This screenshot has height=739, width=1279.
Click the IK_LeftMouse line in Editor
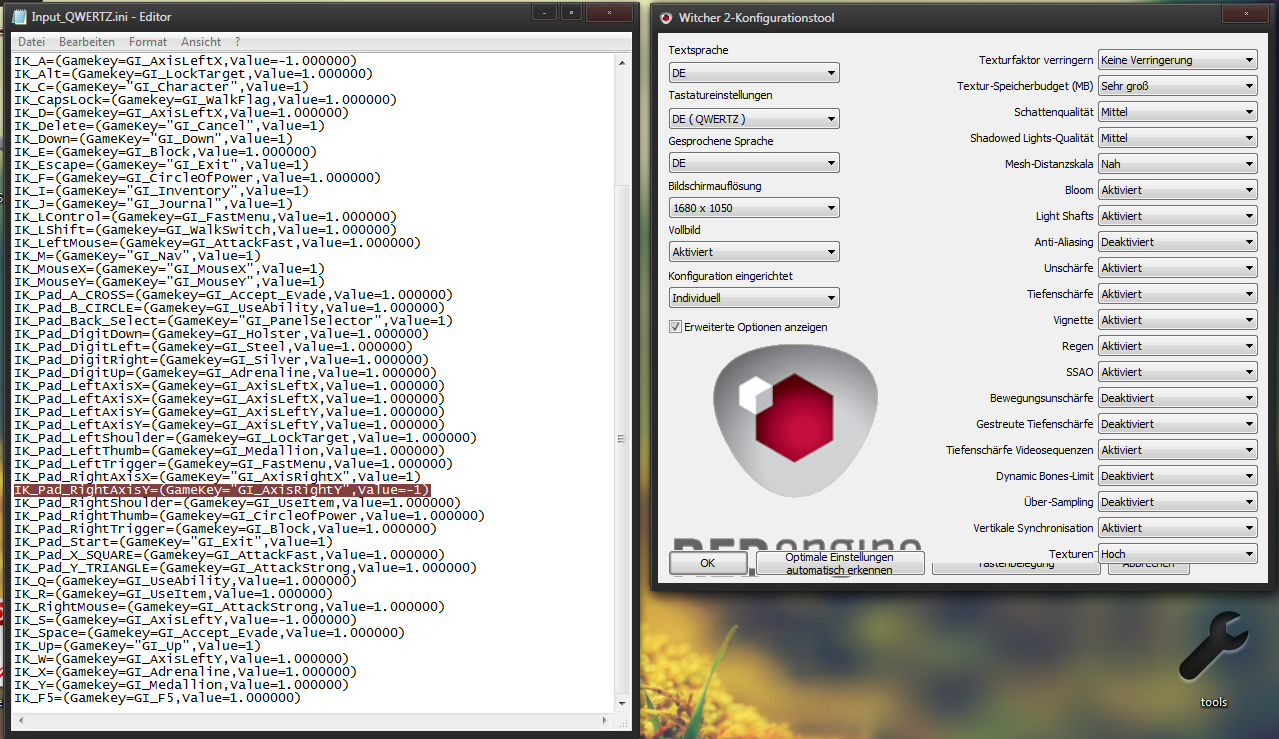217,243
